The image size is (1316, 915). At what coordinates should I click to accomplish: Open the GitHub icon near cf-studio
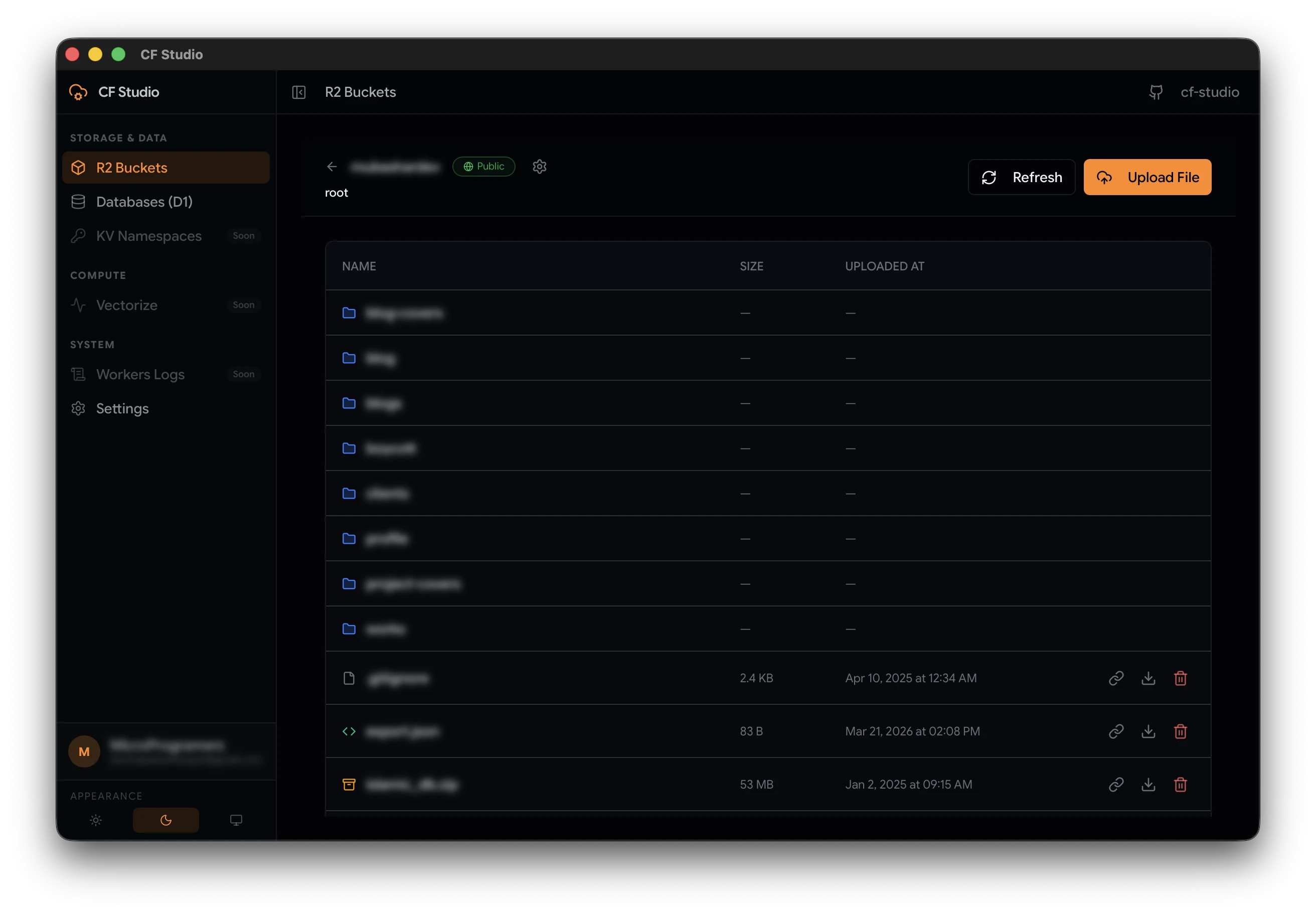point(1156,92)
